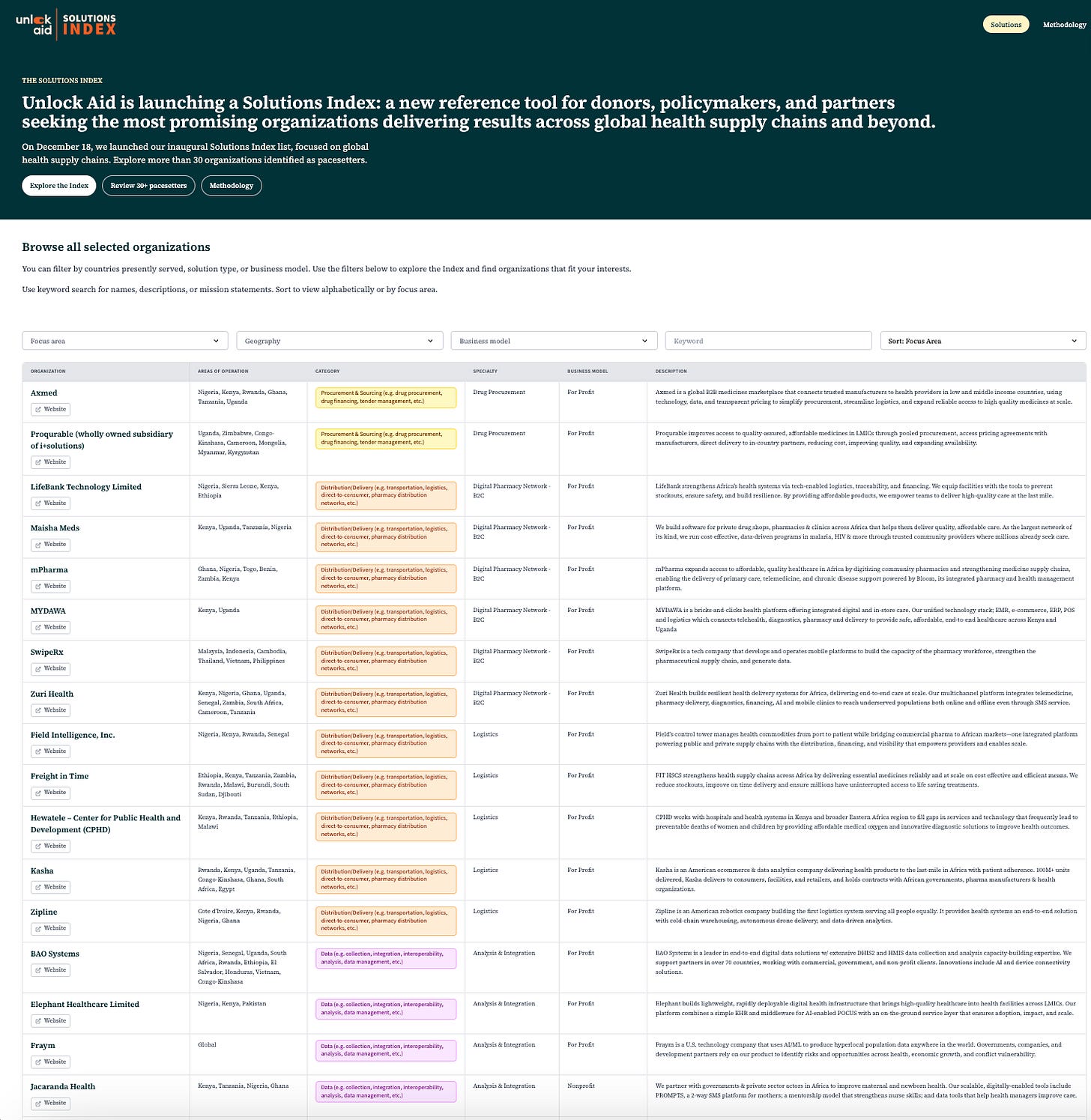Image resolution: width=1091 pixels, height=1120 pixels.
Task: Open the Website link for SwipeRx
Action: [50, 669]
